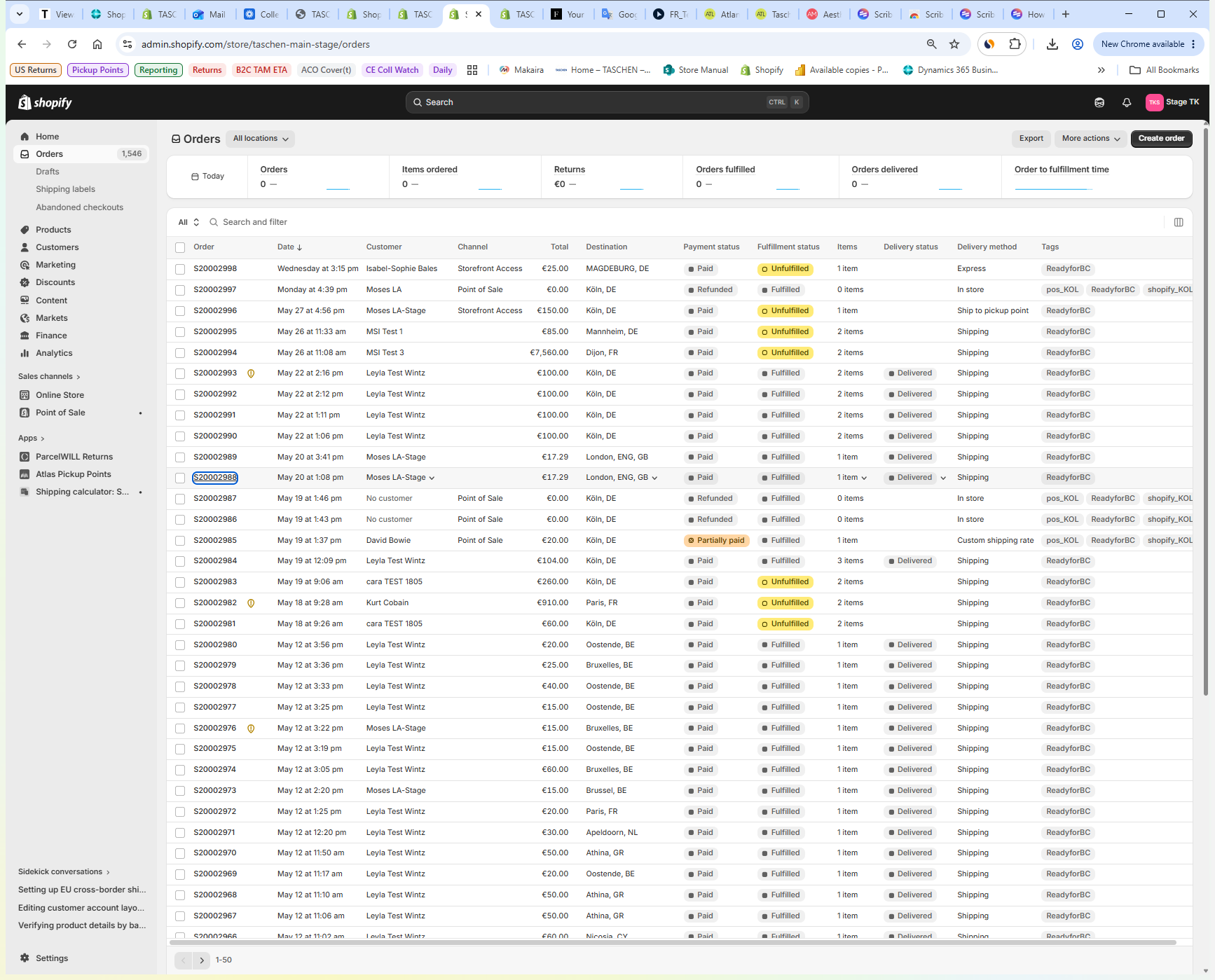Open the US Returns bookmark
The image size is (1215, 980).
tap(36, 70)
